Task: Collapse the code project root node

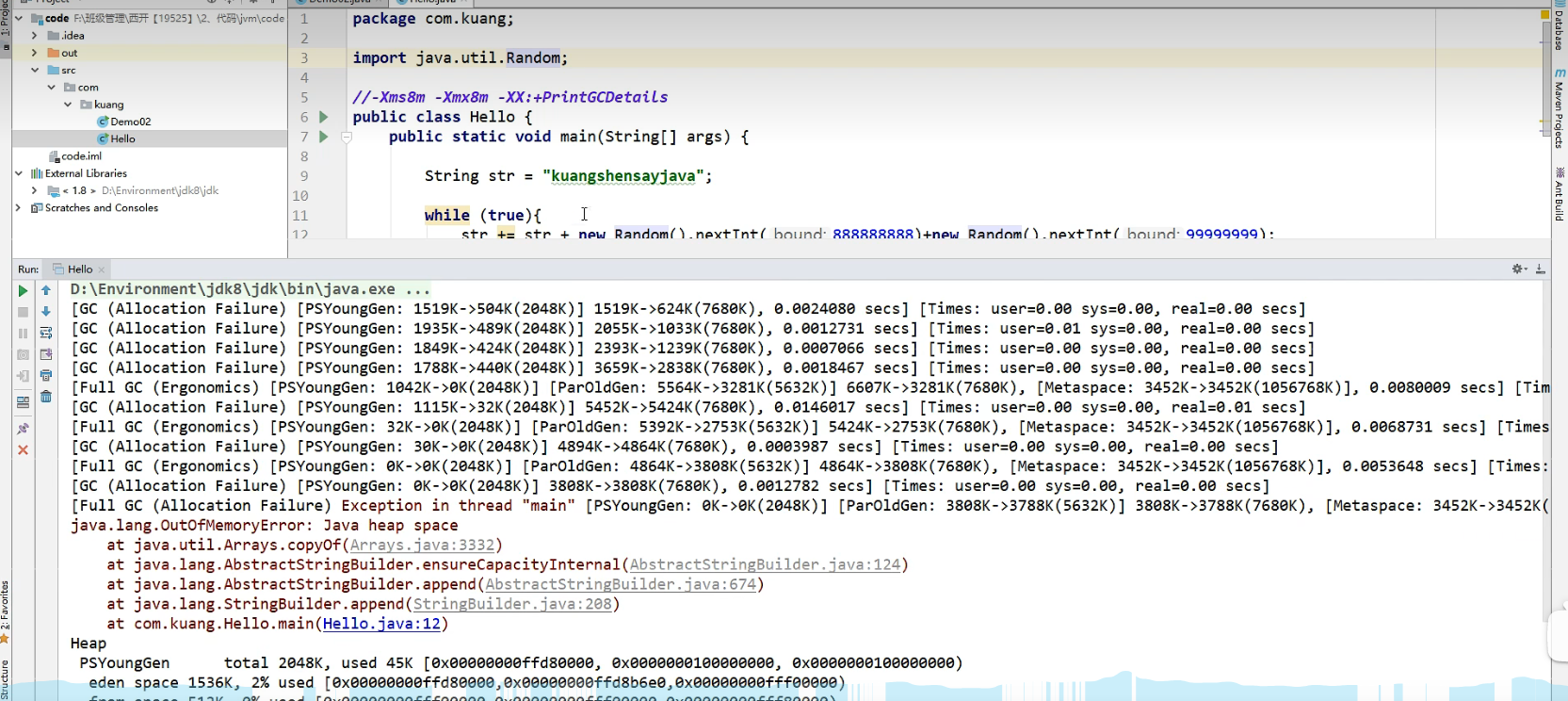Action: (19, 18)
